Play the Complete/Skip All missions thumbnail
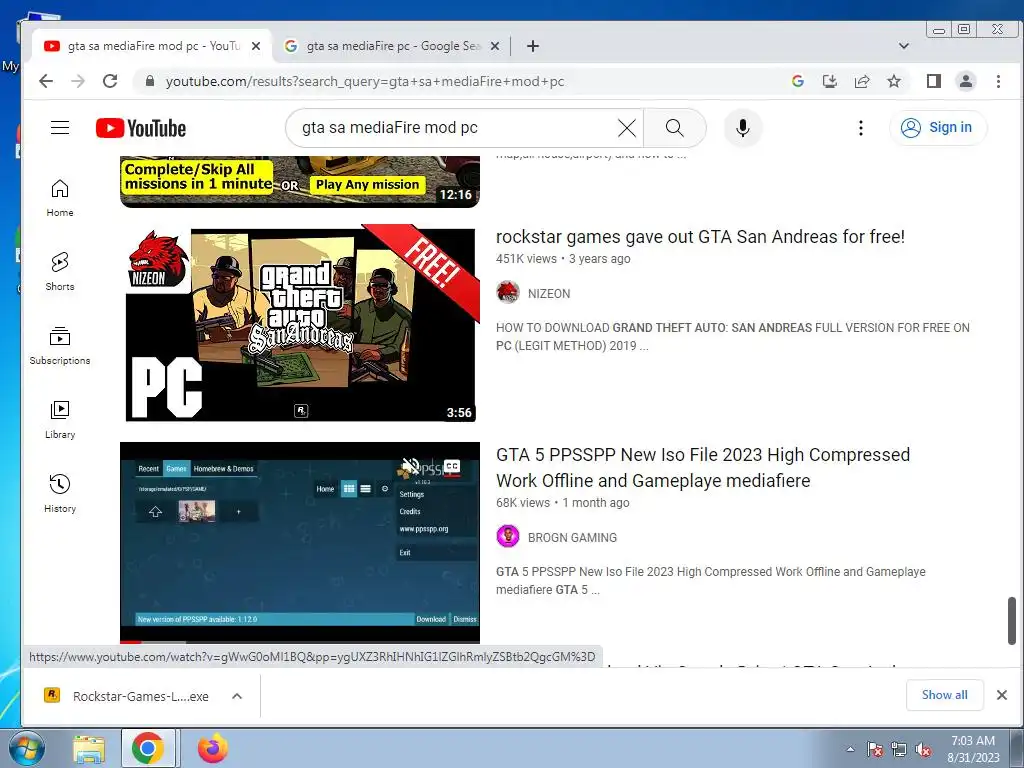Image resolution: width=1024 pixels, height=768 pixels. point(300,182)
